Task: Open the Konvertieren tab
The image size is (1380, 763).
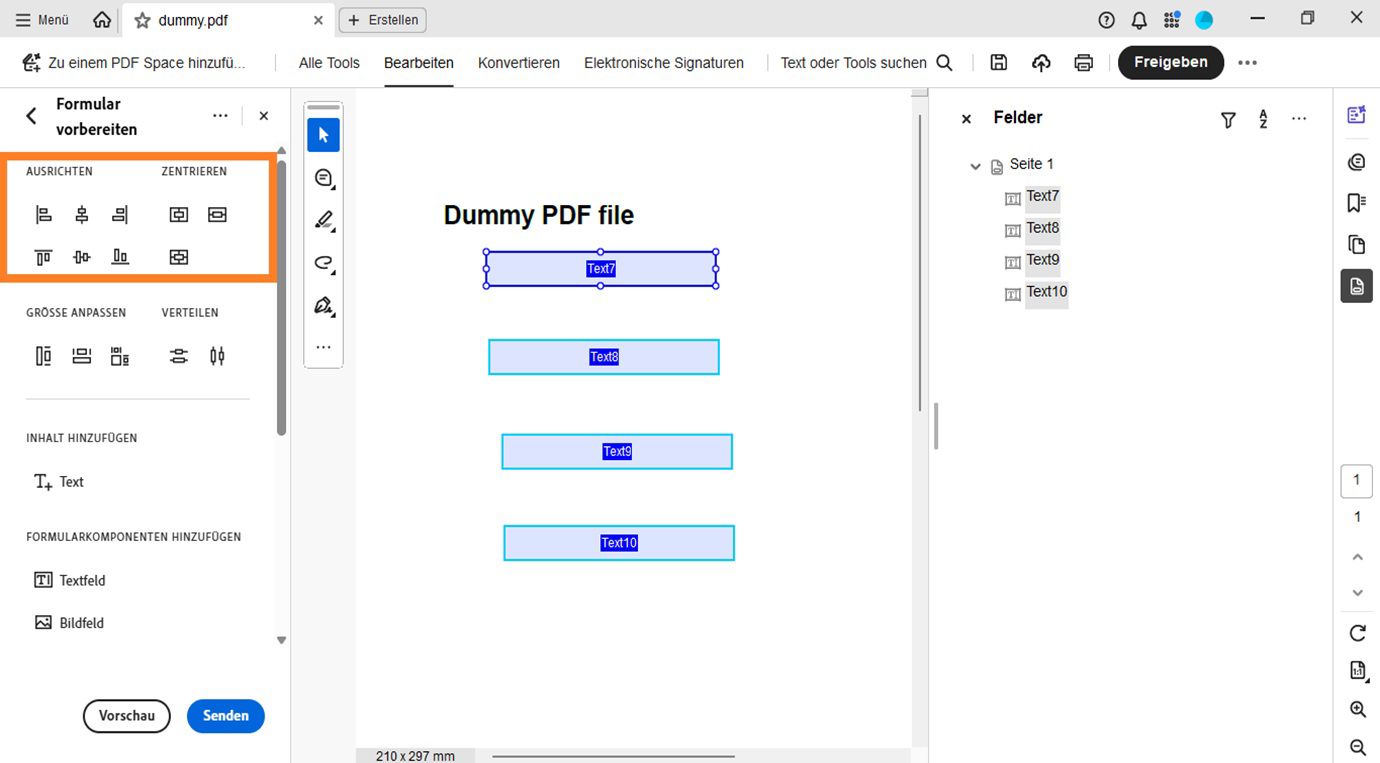Action: [x=519, y=63]
